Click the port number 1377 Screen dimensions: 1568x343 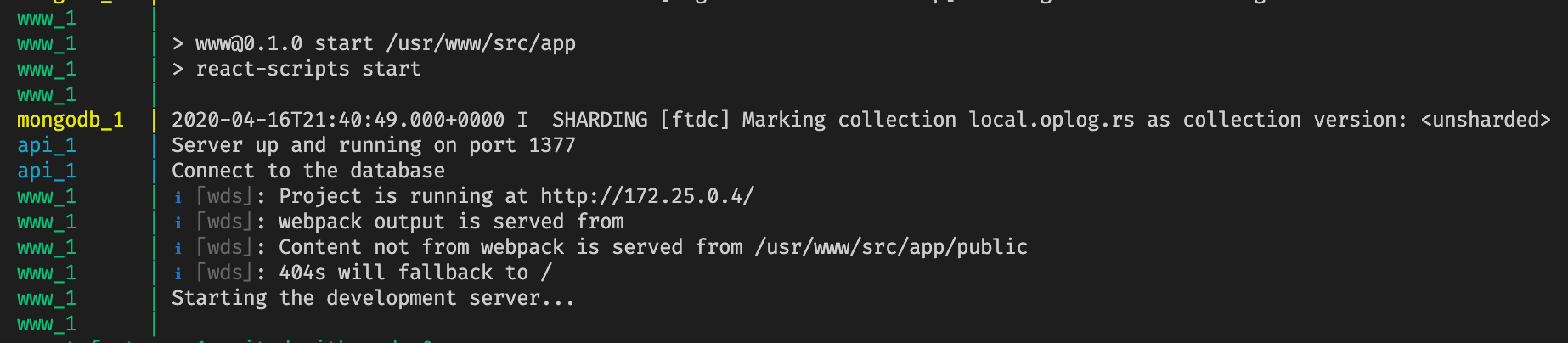(552, 145)
